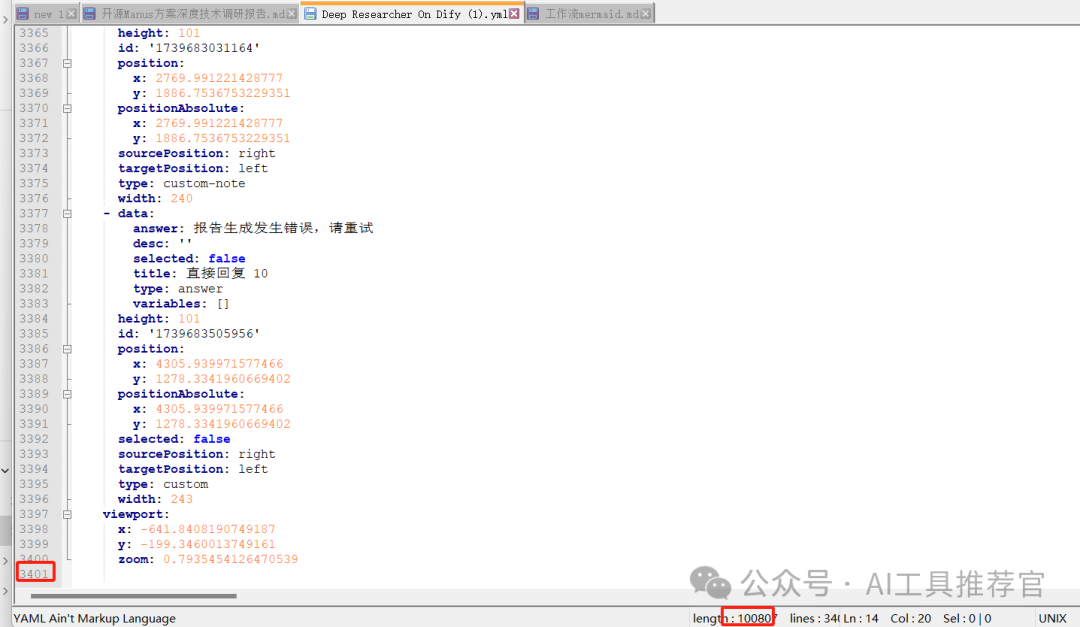Click the horizontal scrollbar thumb

click(x=134, y=596)
